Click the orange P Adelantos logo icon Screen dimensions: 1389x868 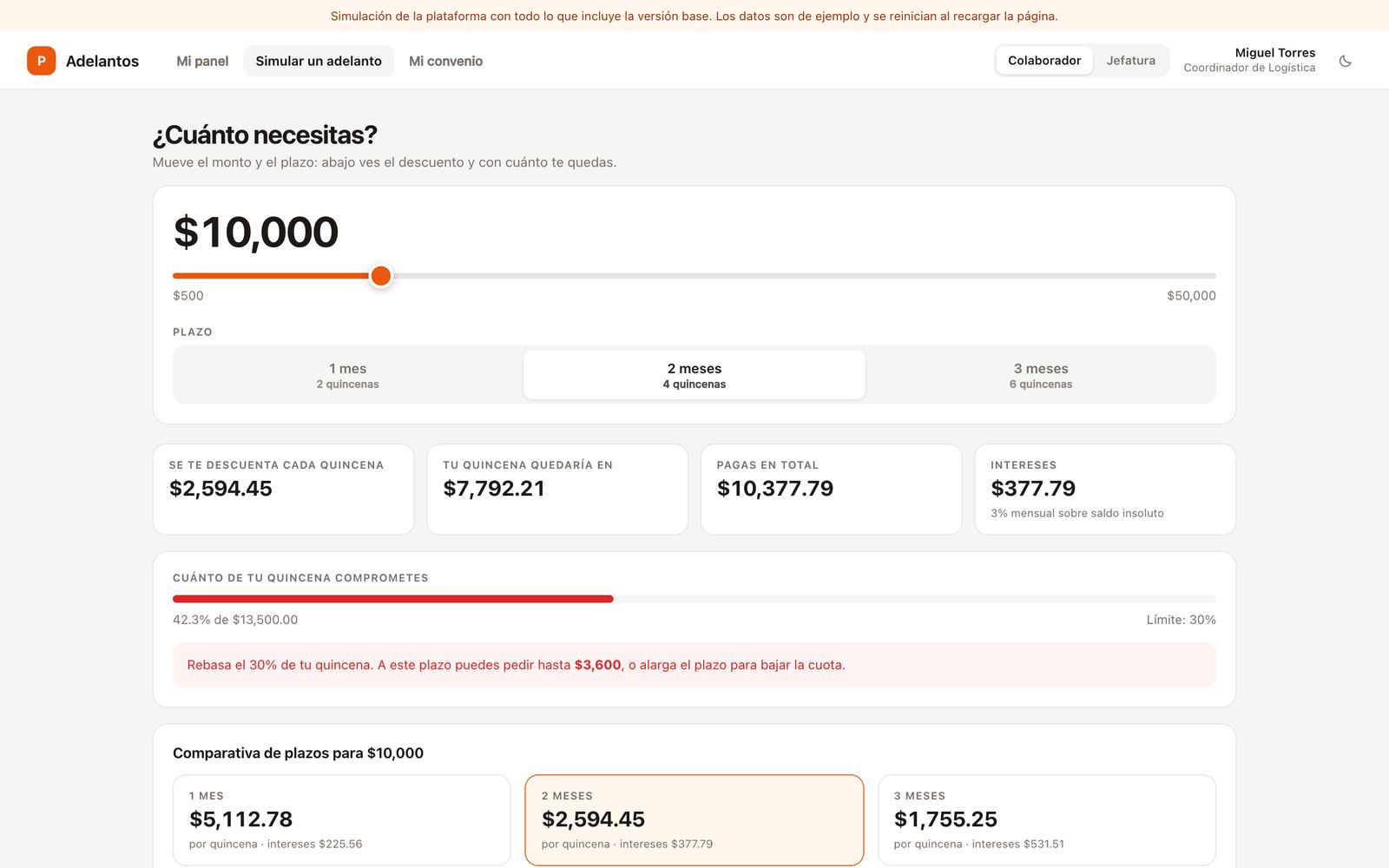[x=41, y=61]
